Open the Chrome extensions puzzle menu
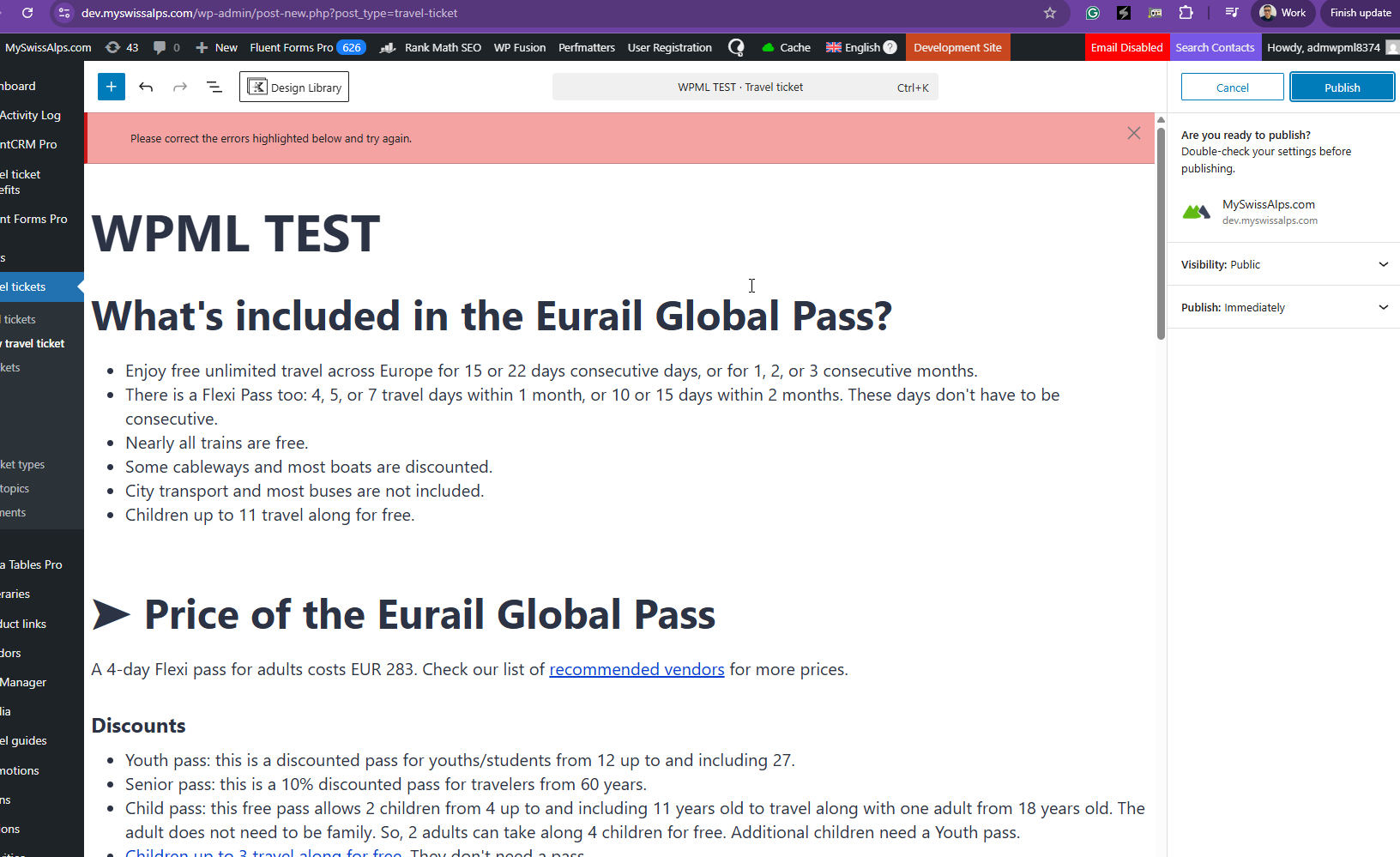The width and height of the screenshot is (1400, 857). click(1186, 13)
